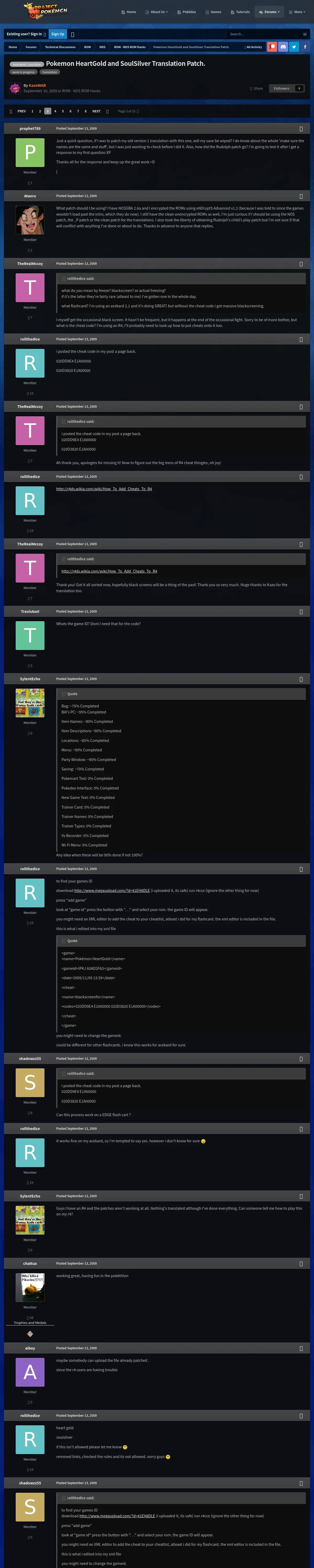Open post options on aiboy's post

click(301, 1348)
